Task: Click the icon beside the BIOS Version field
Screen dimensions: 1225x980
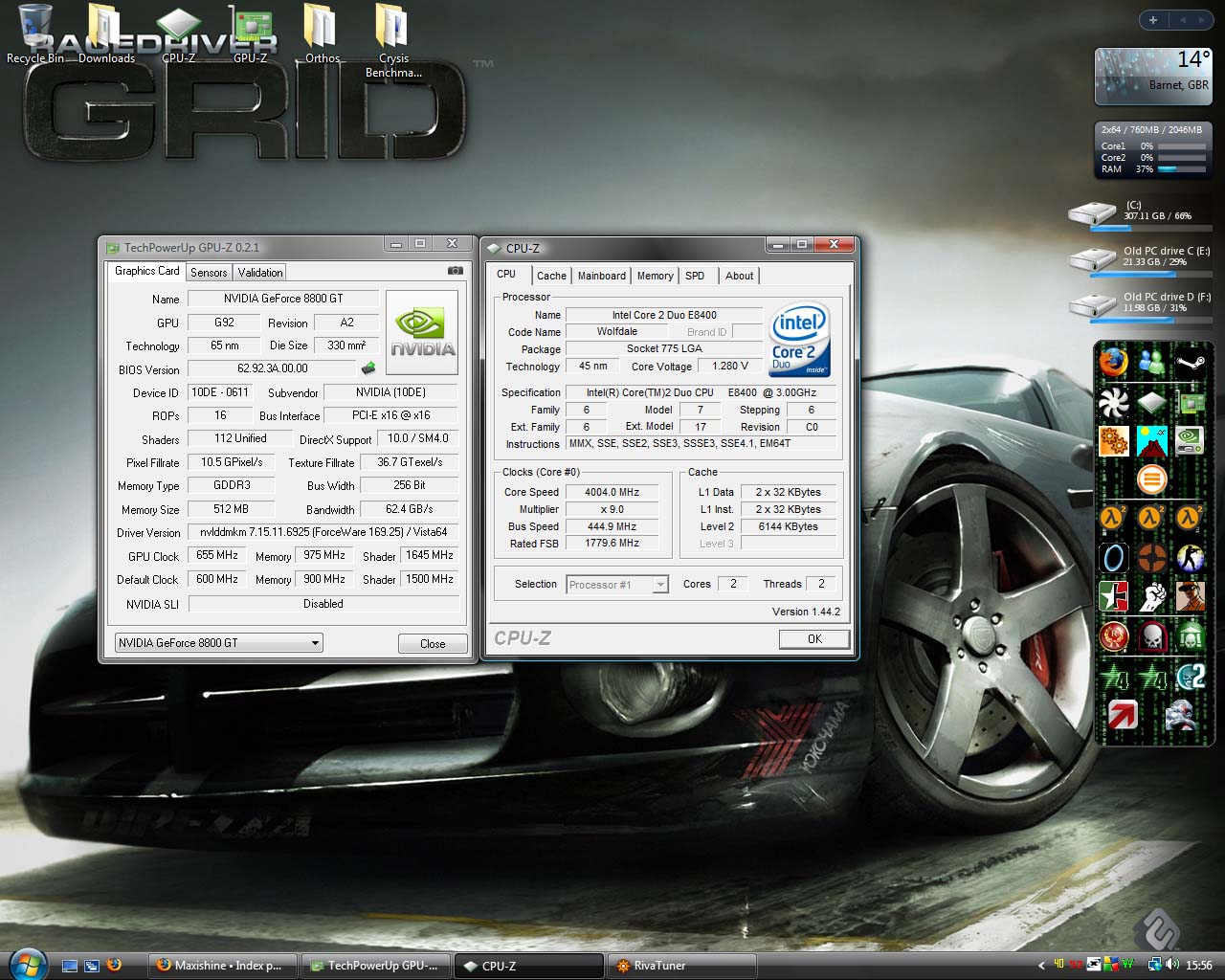Action: 367,368
